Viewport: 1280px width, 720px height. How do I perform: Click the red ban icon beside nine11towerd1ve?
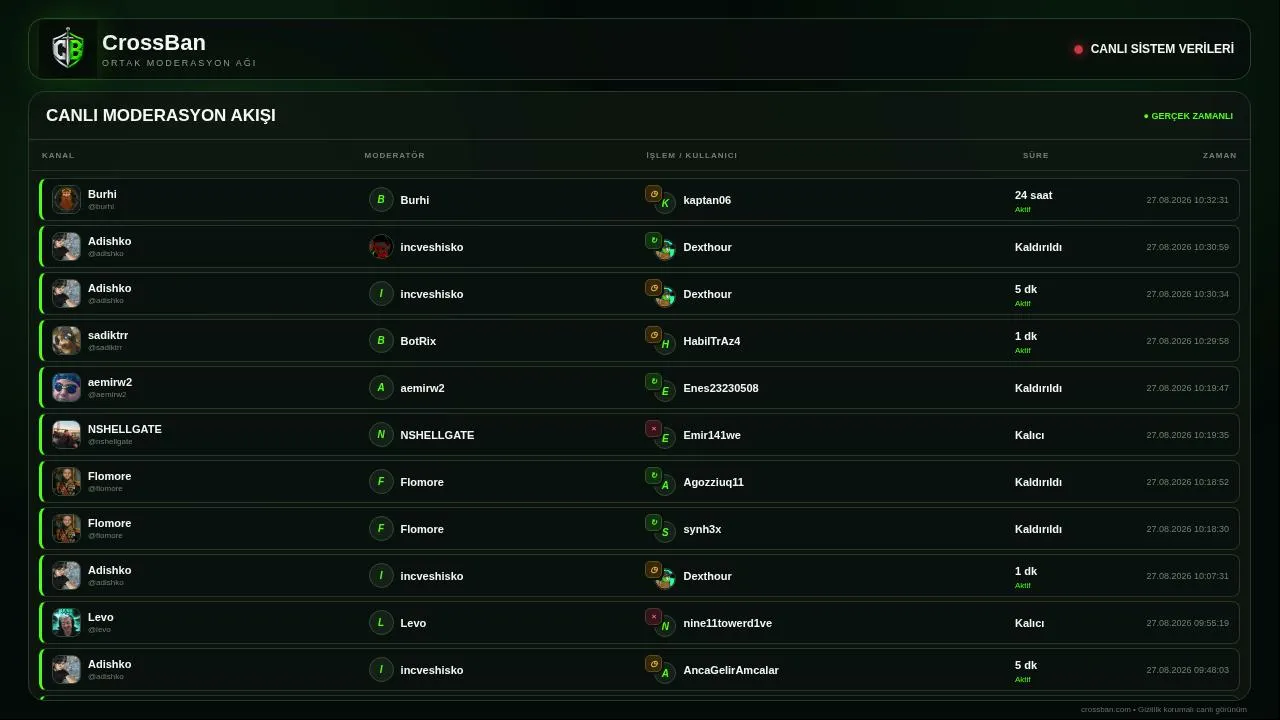click(x=653, y=616)
